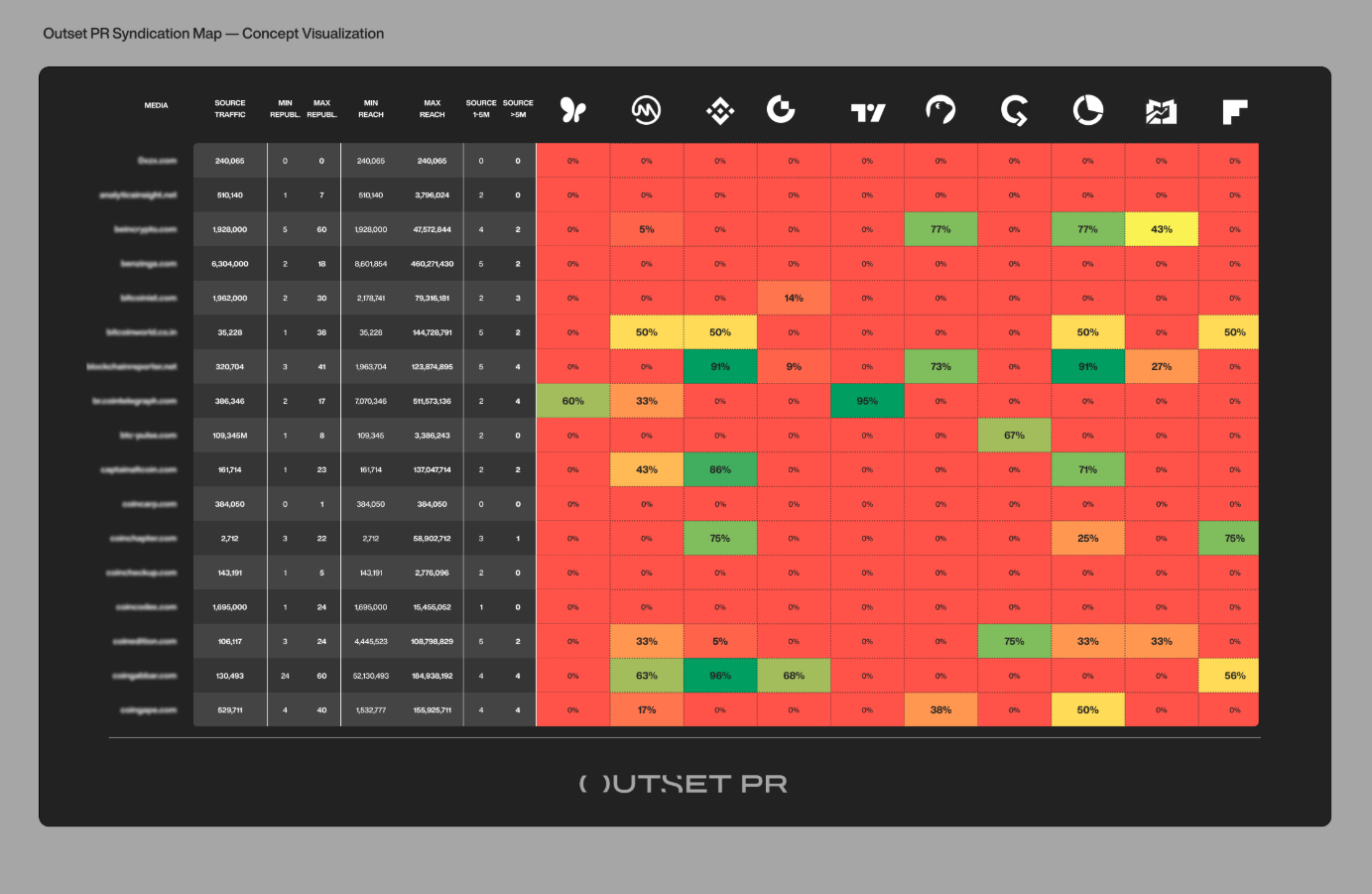Click the CoinMarketCap logo icon
This screenshot has width=1372, height=894.
[647, 110]
